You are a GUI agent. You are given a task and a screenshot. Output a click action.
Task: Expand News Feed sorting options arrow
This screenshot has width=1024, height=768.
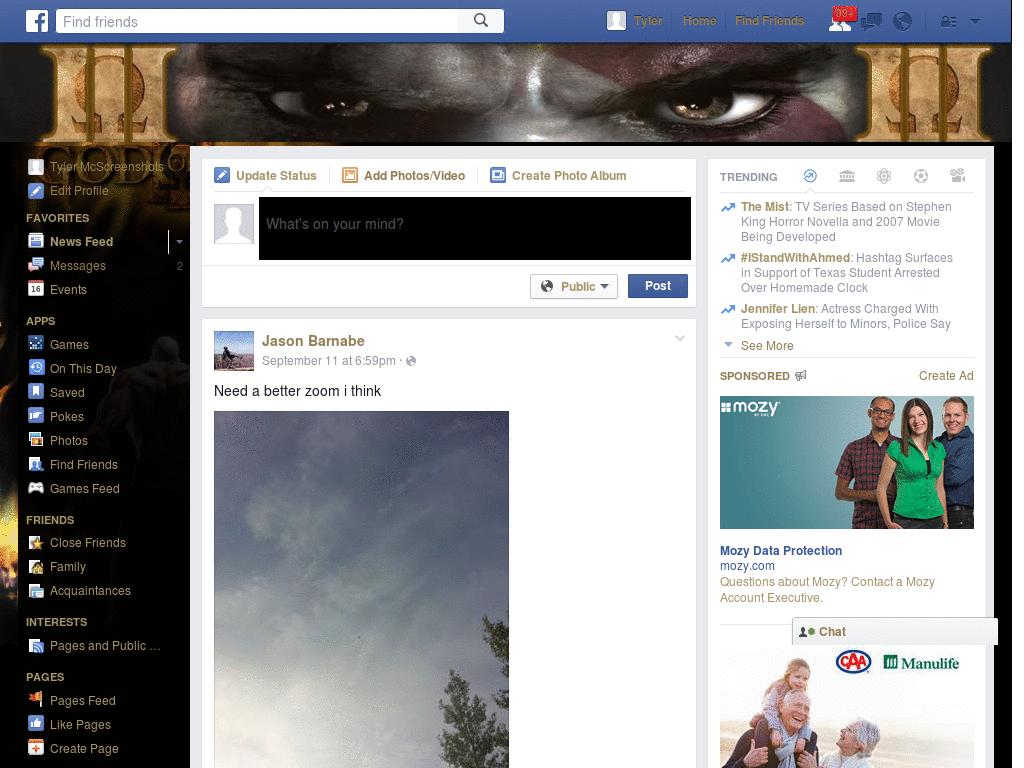(x=178, y=241)
